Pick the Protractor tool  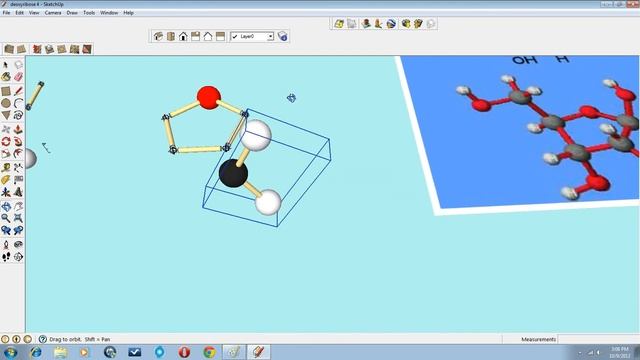coord(6,180)
